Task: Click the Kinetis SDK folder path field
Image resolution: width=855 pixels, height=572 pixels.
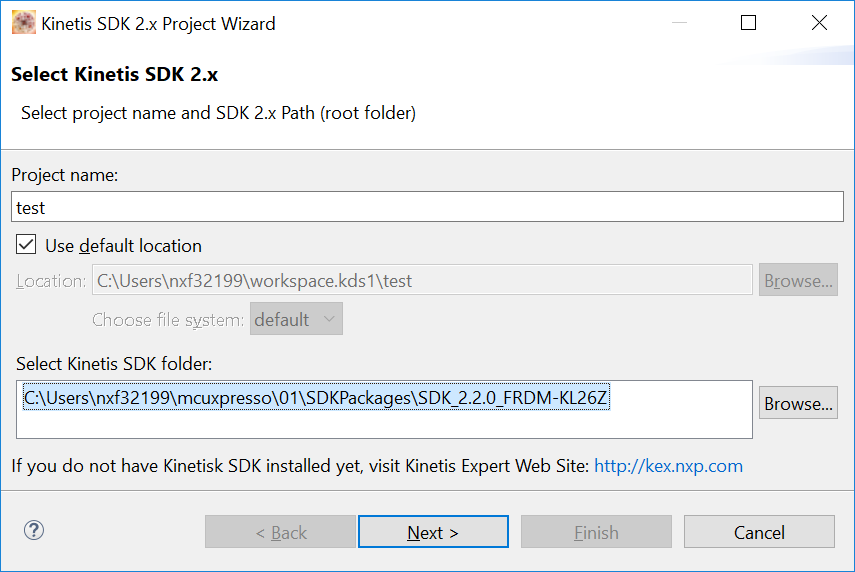Action: 384,409
